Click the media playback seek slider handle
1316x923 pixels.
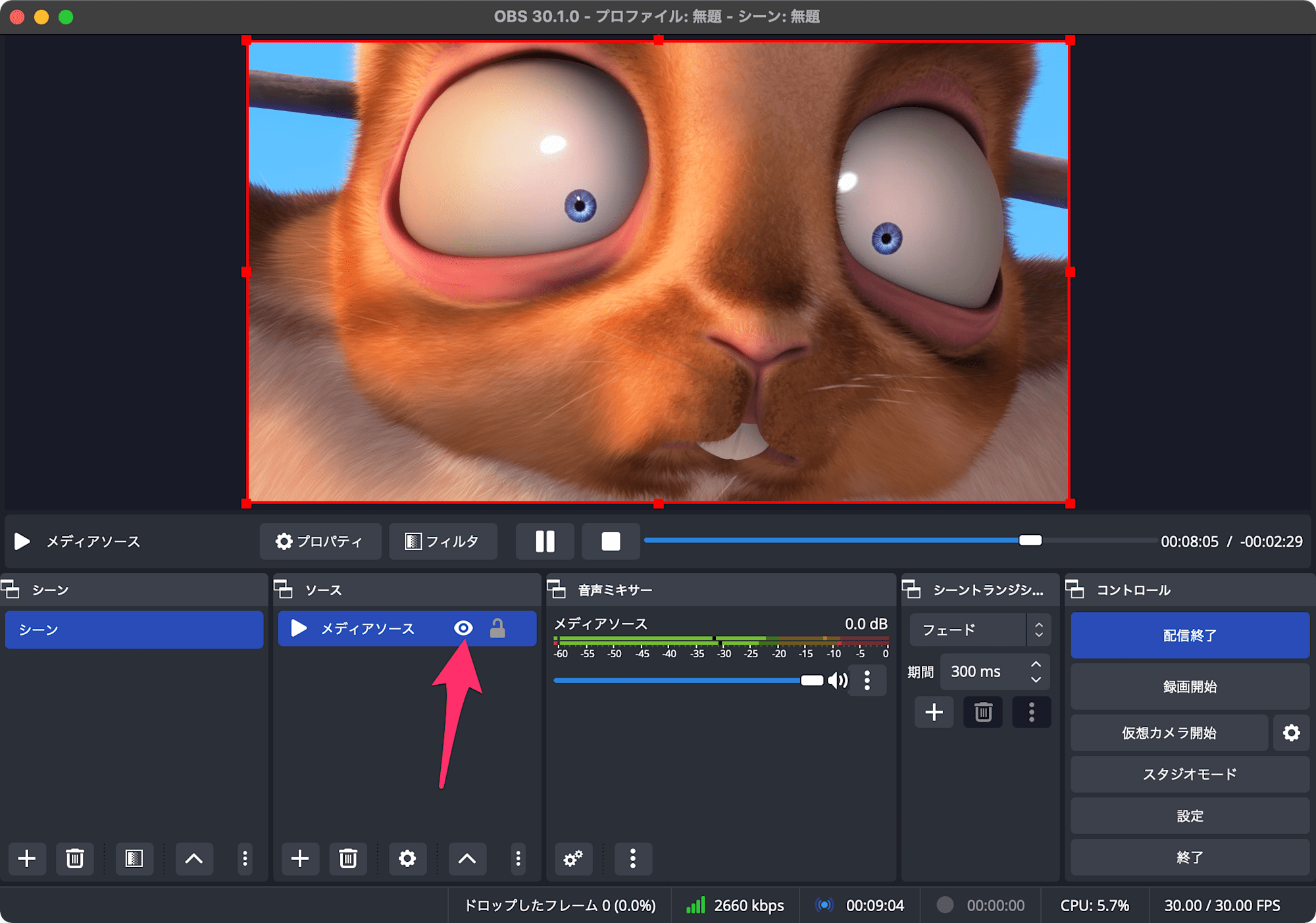(1030, 540)
